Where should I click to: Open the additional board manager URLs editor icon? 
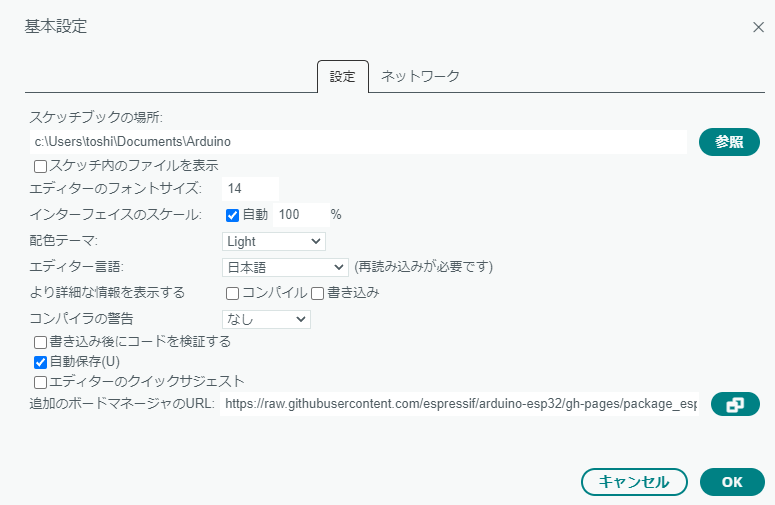click(x=735, y=404)
